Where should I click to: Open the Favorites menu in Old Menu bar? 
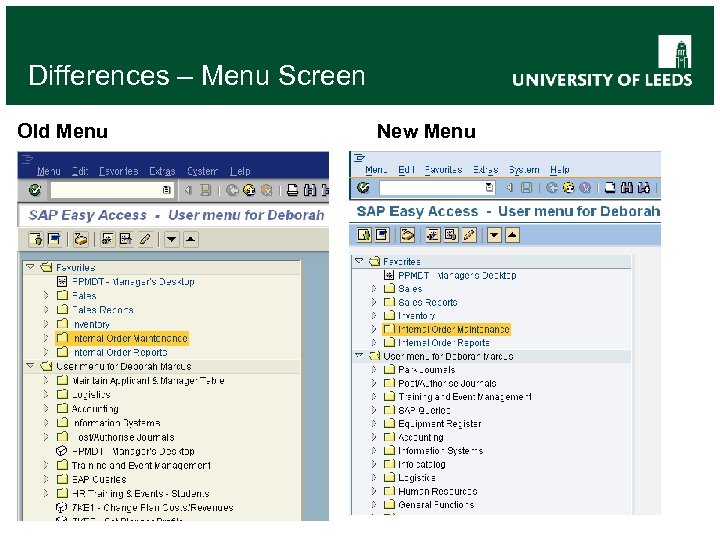(118, 171)
